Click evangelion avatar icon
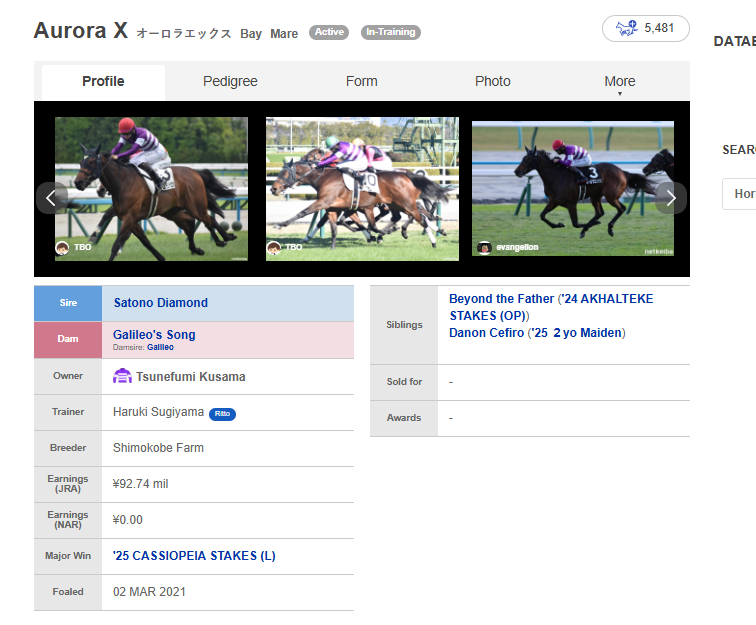Image resolution: width=756 pixels, height=625 pixels. (x=484, y=247)
